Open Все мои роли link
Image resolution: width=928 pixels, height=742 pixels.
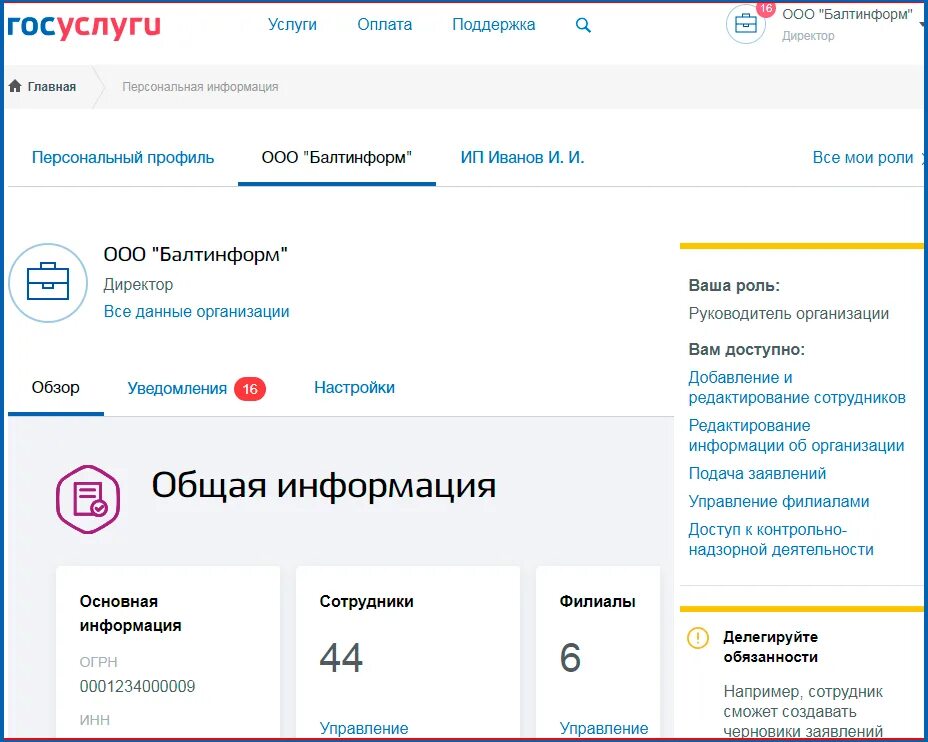(x=863, y=157)
